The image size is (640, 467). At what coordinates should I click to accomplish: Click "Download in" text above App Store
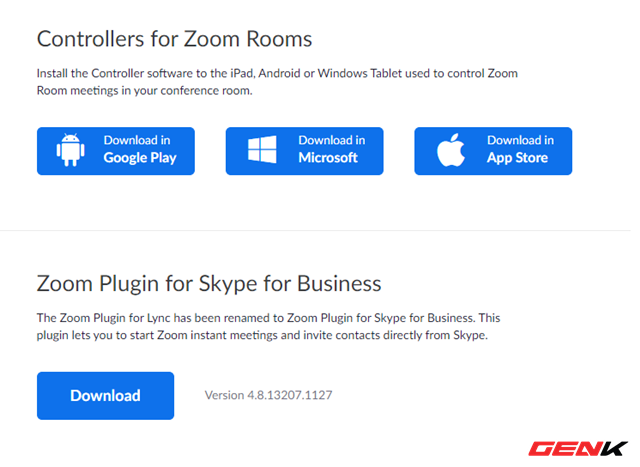[x=520, y=140]
